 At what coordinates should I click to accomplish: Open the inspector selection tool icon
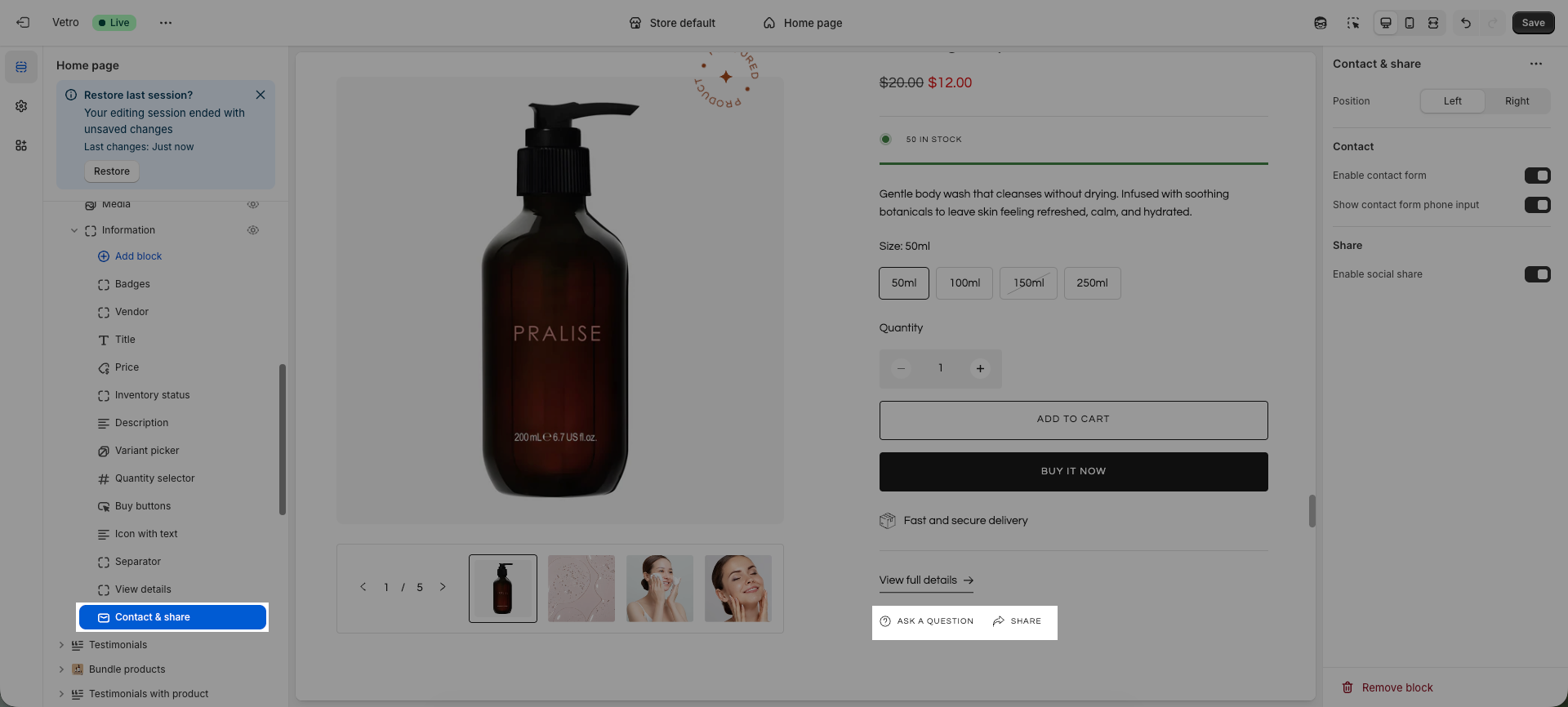[1353, 23]
